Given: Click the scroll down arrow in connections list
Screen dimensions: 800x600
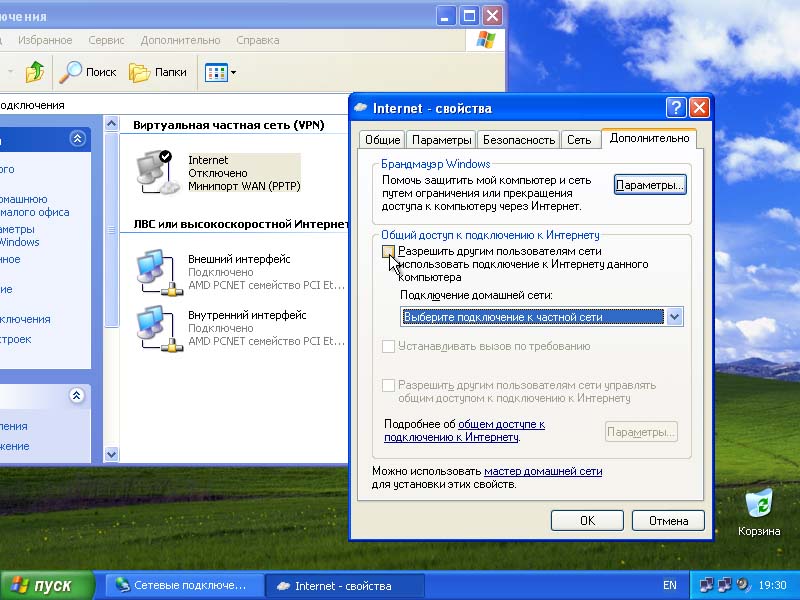Looking at the screenshot, I should tap(111, 454).
